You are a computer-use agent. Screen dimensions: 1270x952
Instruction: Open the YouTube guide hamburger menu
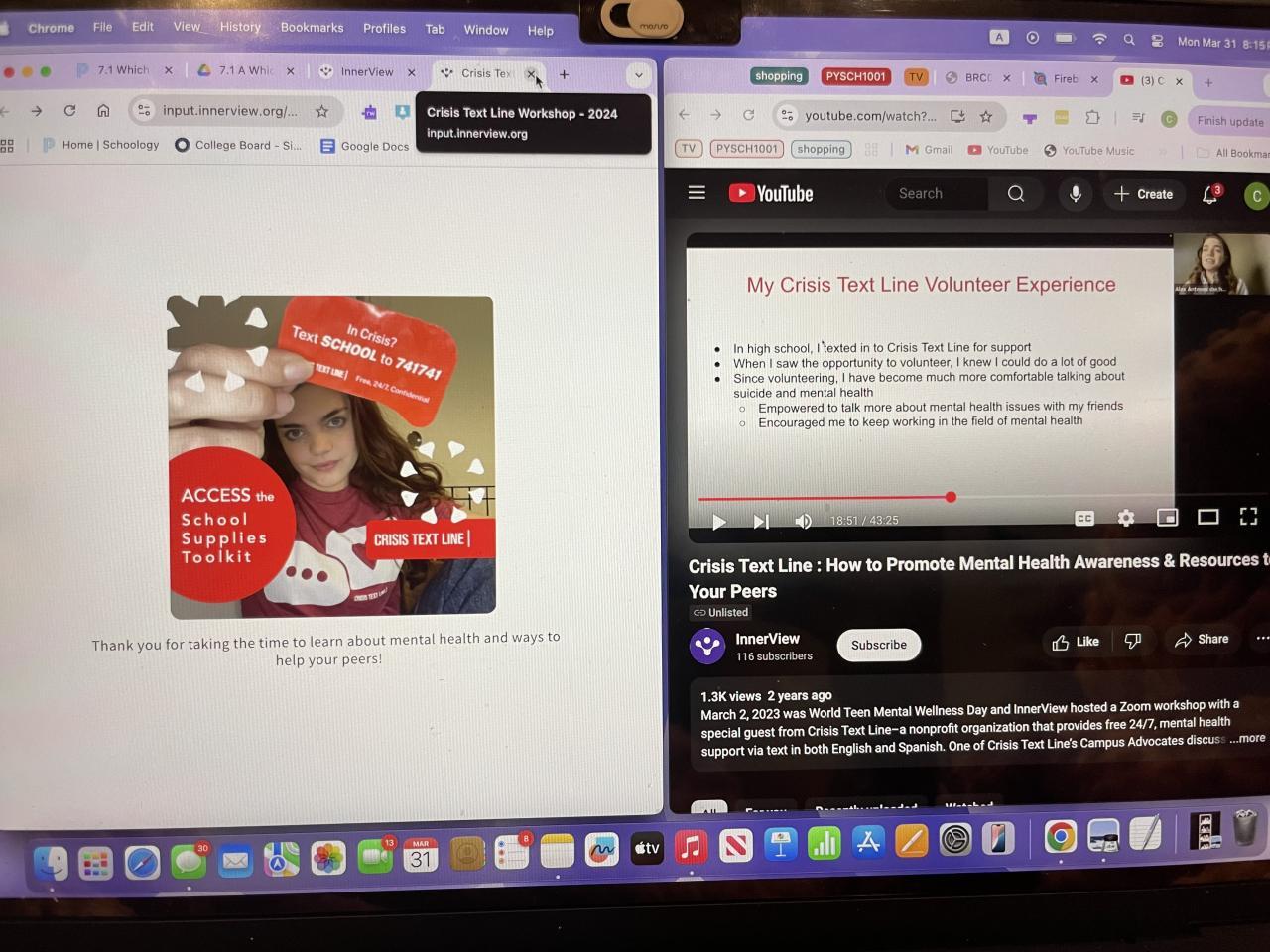(697, 193)
